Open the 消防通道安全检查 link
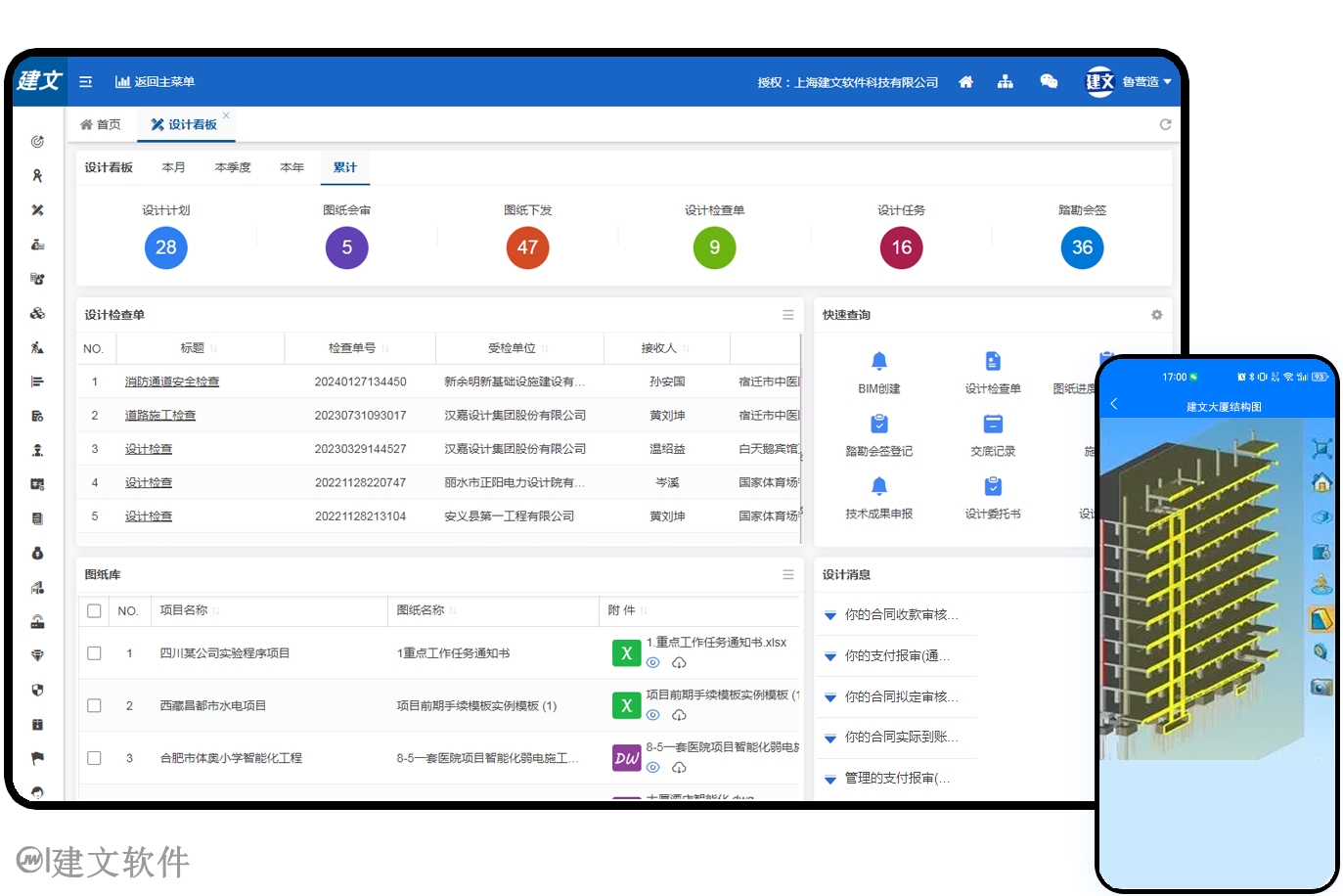Image resolution: width=1343 pixels, height=896 pixels. pyautogui.click(x=172, y=381)
